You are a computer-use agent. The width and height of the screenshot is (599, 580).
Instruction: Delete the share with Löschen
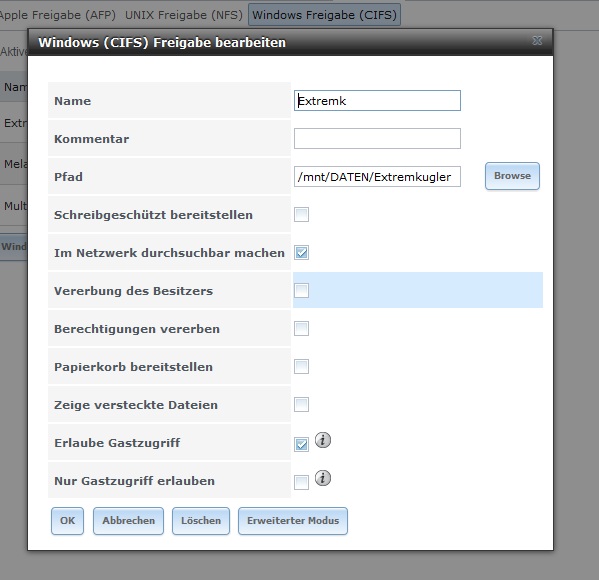pos(201,521)
